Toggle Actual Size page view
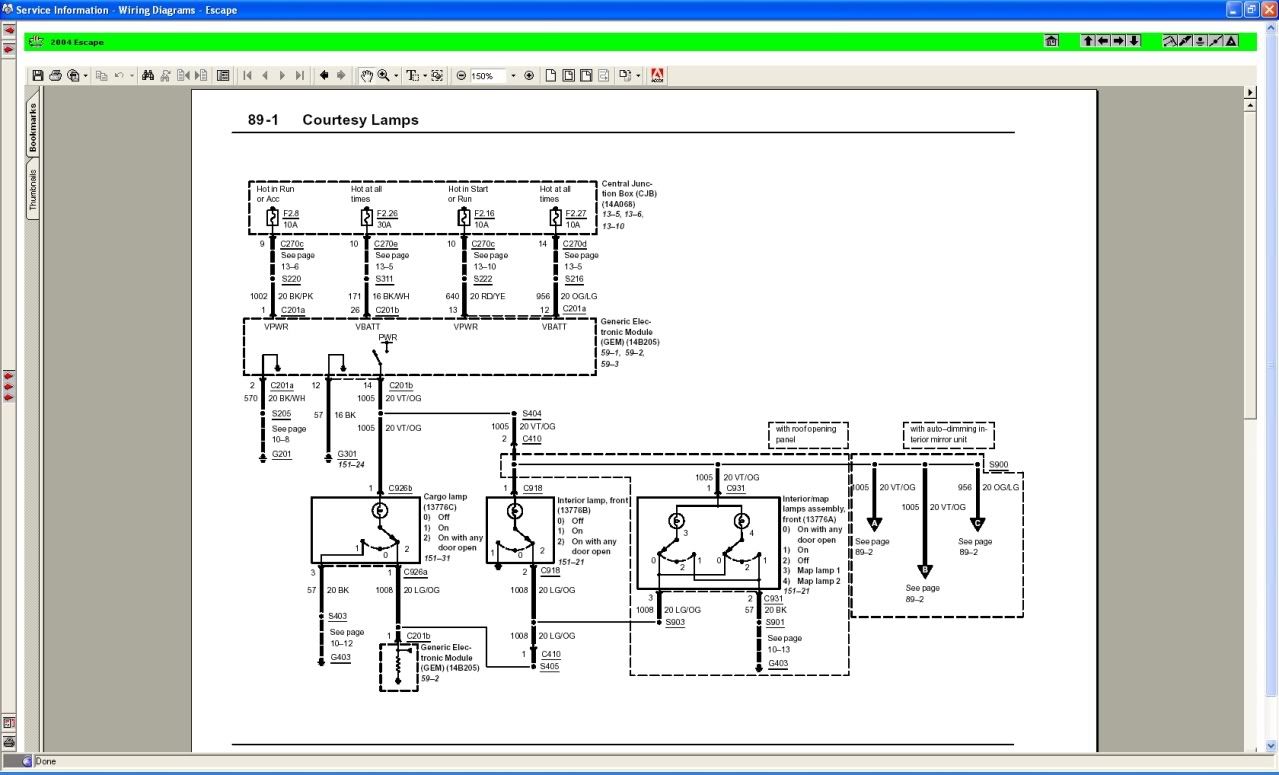This screenshot has height=775, width=1279. (550, 75)
